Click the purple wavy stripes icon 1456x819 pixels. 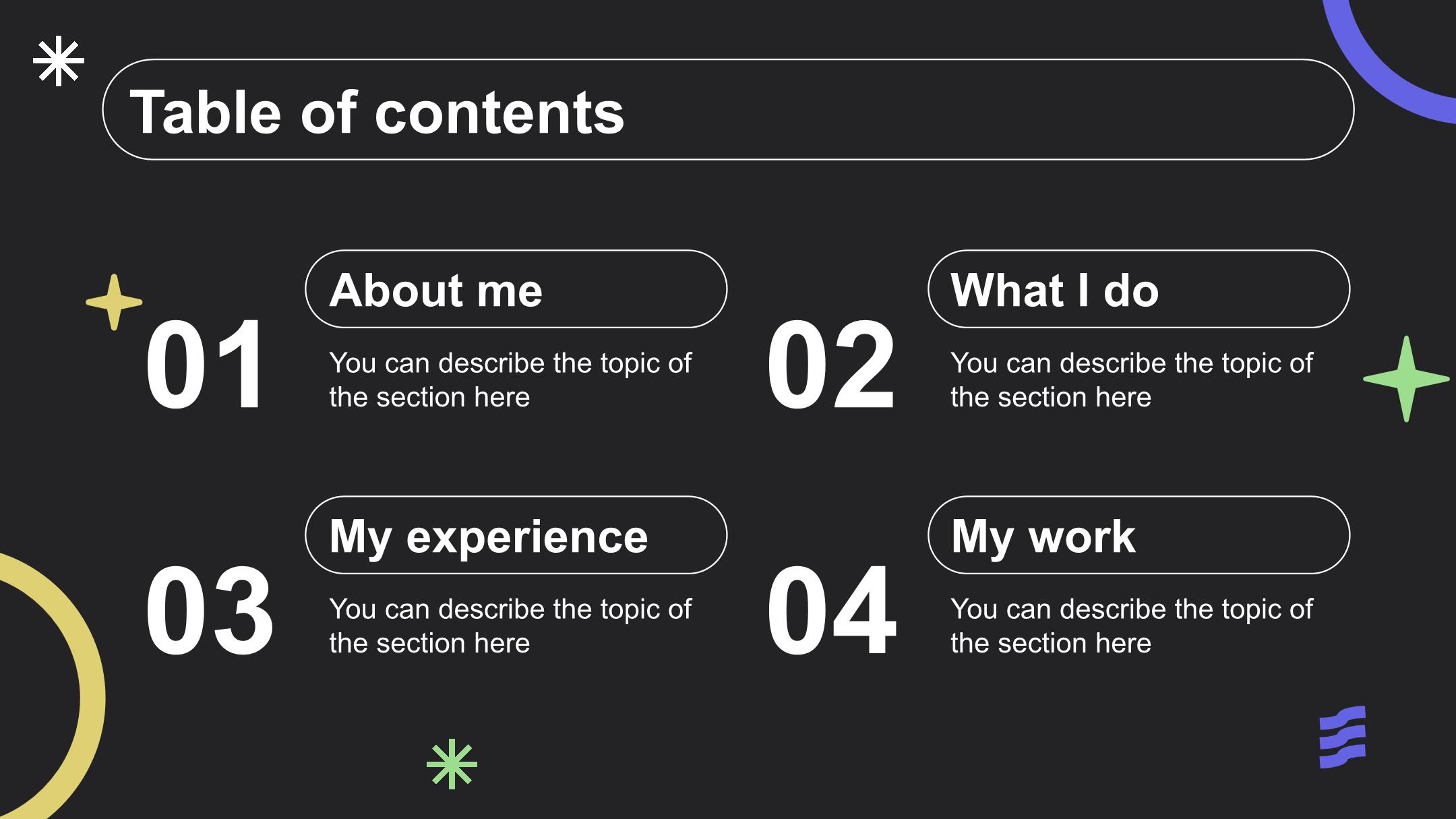[1342, 737]
